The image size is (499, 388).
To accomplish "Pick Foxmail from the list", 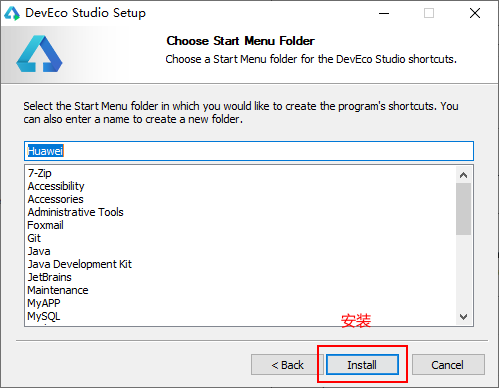I will tap(45, 225).
